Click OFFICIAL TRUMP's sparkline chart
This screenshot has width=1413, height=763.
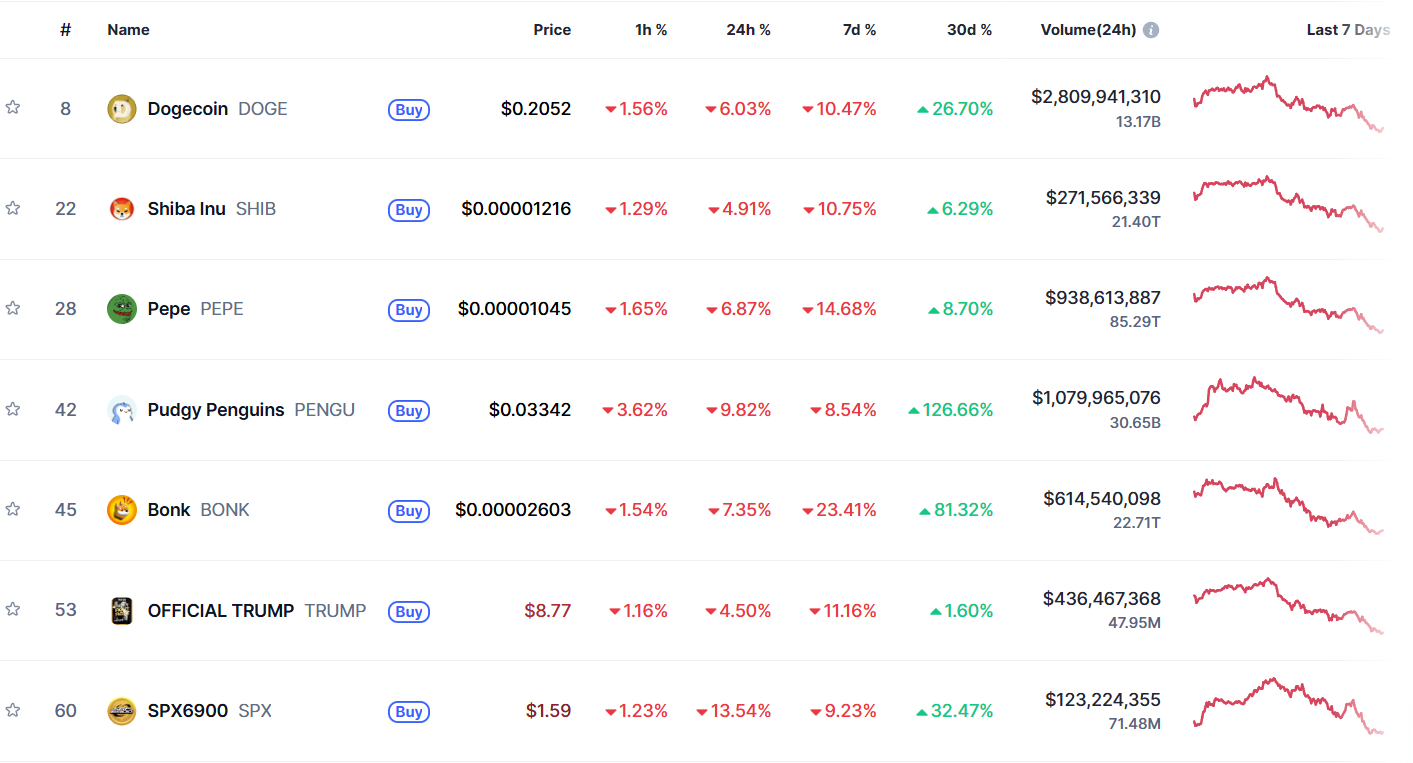click(1290, 610)
